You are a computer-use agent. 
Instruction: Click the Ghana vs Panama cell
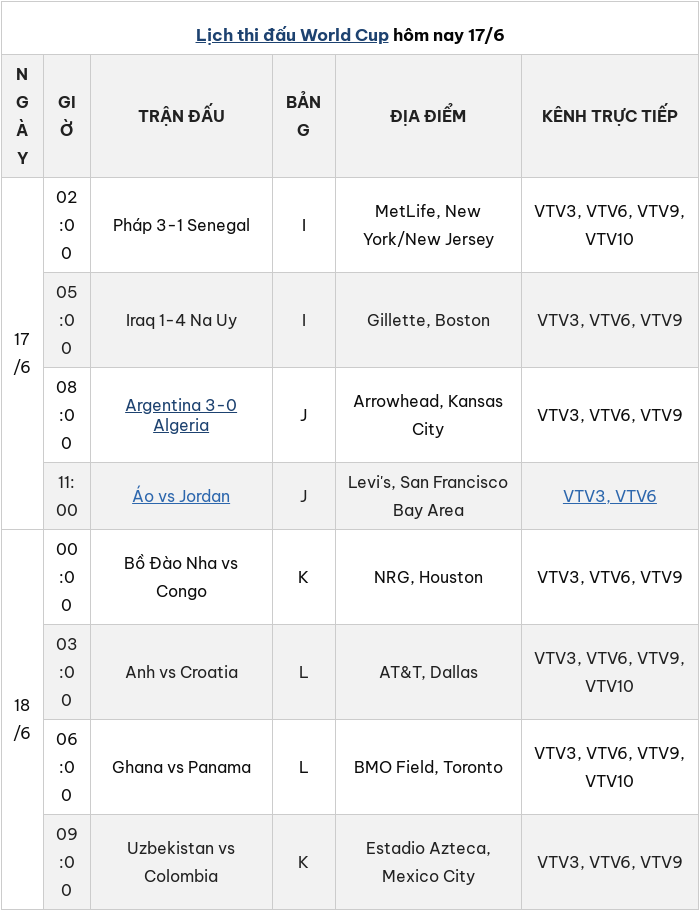181,767
